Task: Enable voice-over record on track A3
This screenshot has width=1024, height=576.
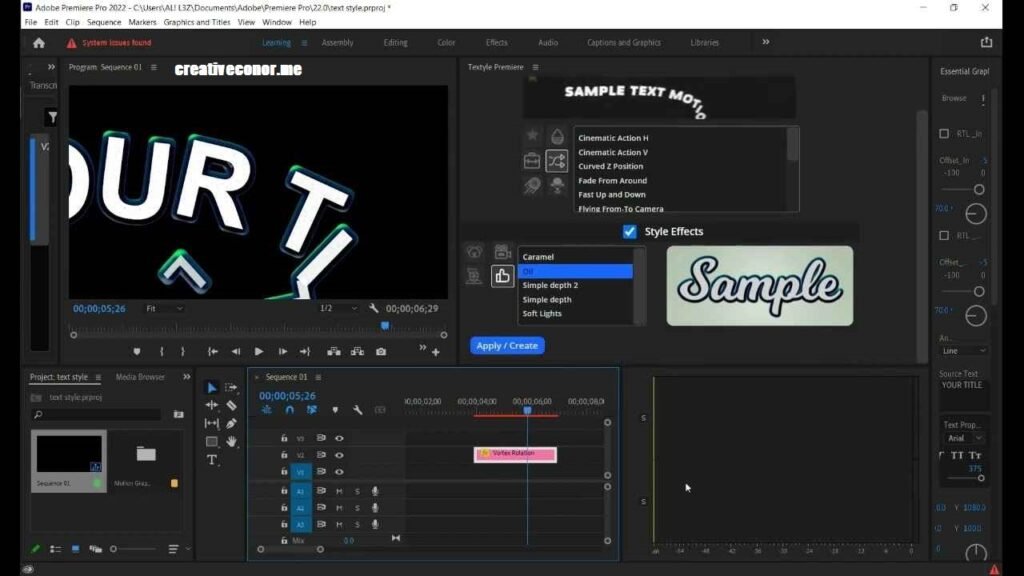Action: click(x=375, y=524)
